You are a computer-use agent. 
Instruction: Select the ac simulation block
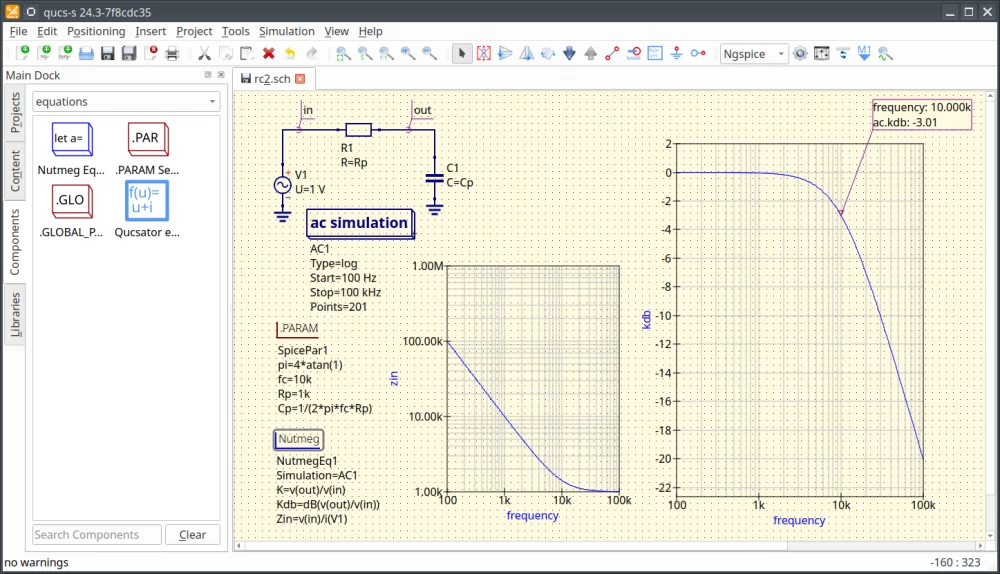coord(360,224)
